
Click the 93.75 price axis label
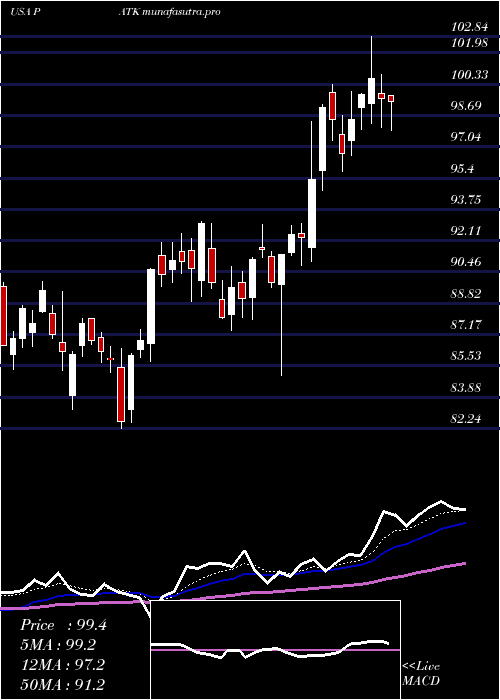click(x=466, y=200)
